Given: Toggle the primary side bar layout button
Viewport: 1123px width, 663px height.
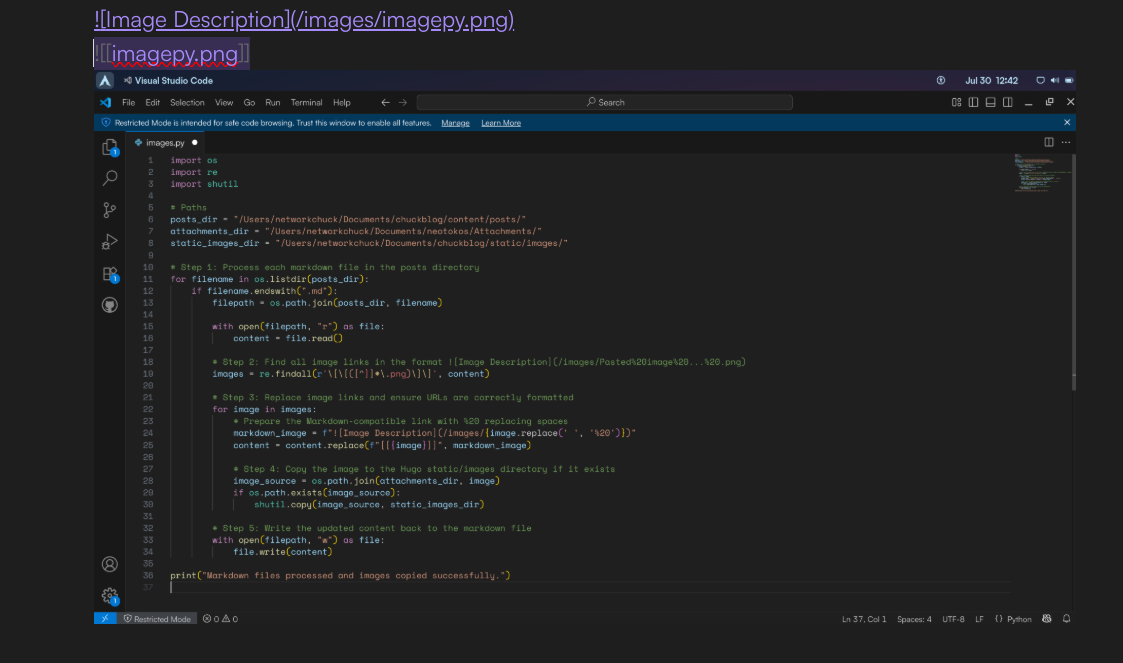Looking at the screenshot, I should click(x=973, y=102).
